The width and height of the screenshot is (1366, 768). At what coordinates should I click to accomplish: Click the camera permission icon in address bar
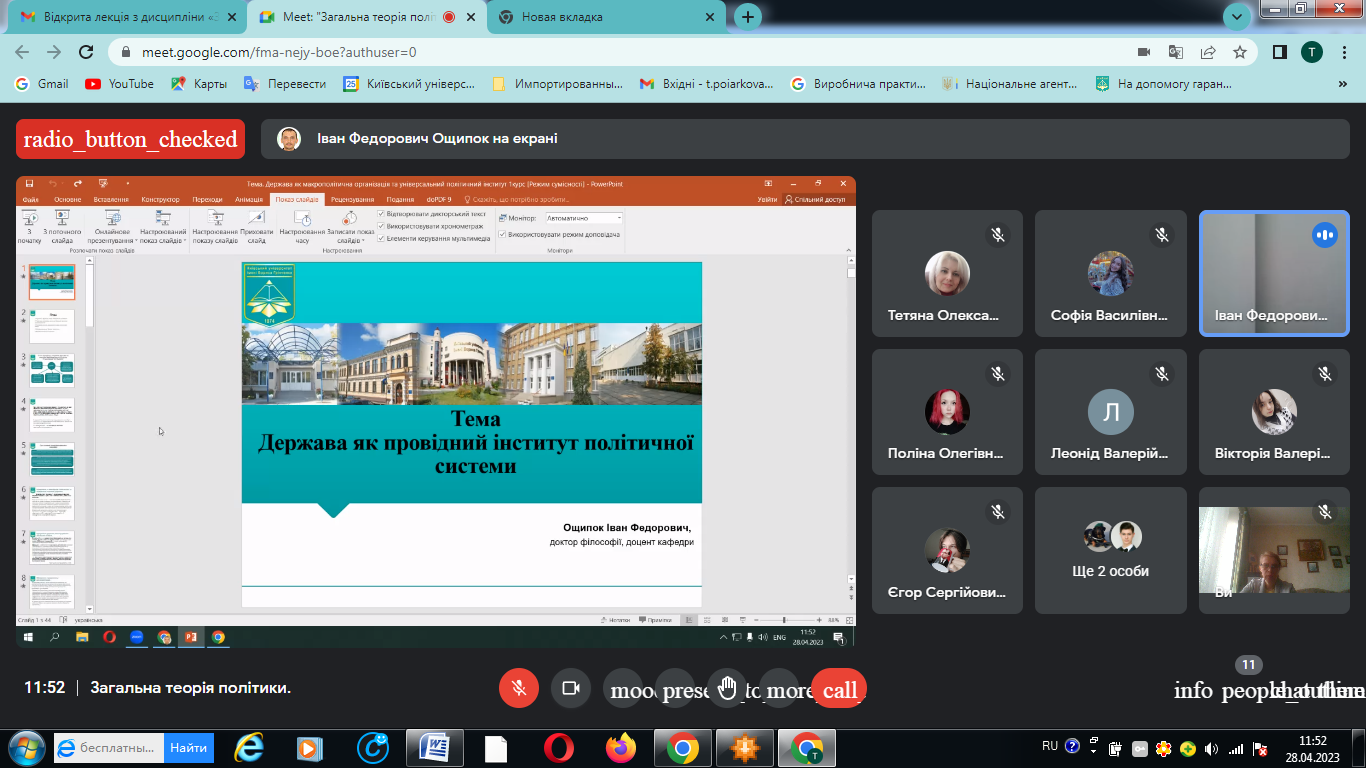click(1144, 52)
